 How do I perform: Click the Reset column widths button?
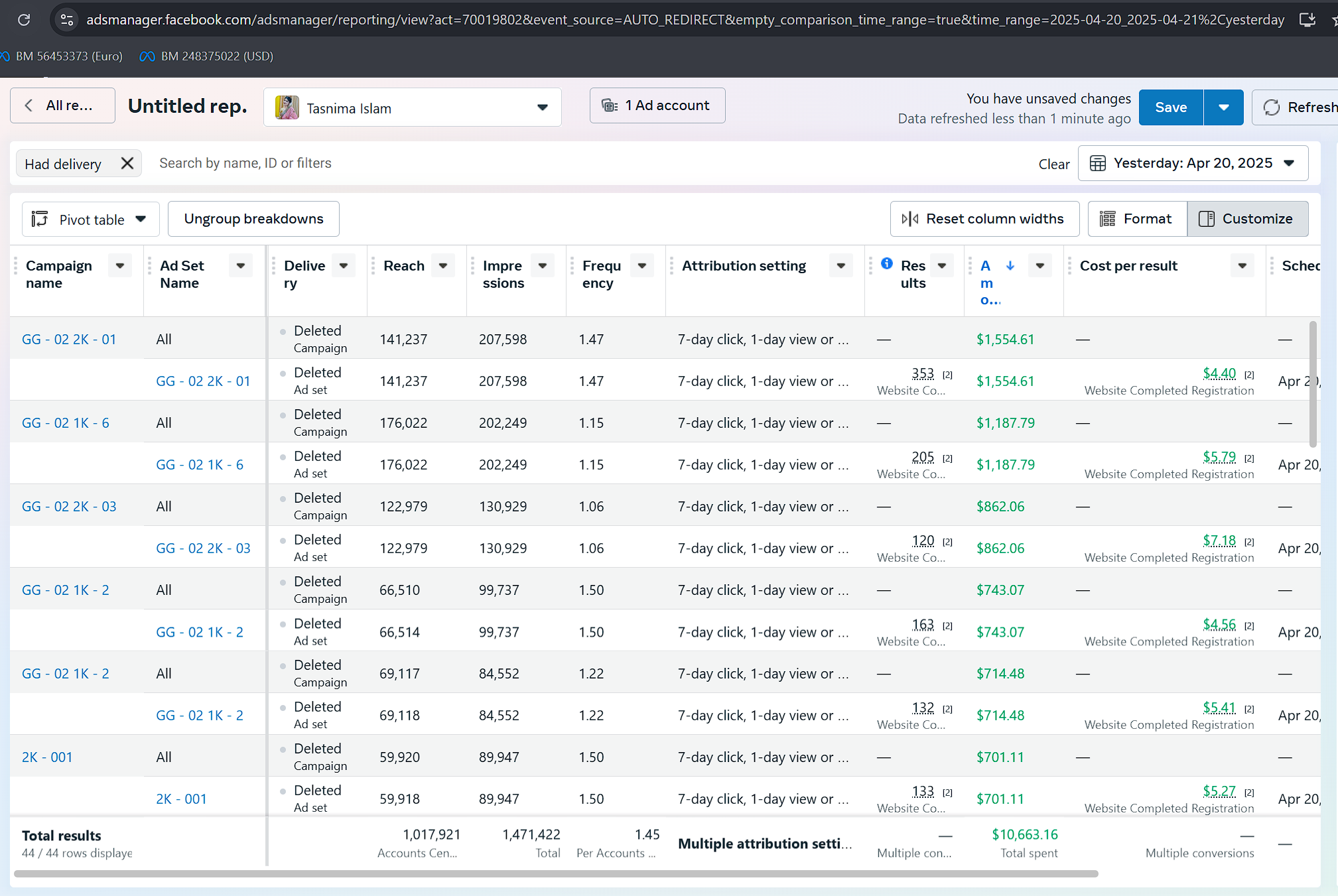click(984, 219)
